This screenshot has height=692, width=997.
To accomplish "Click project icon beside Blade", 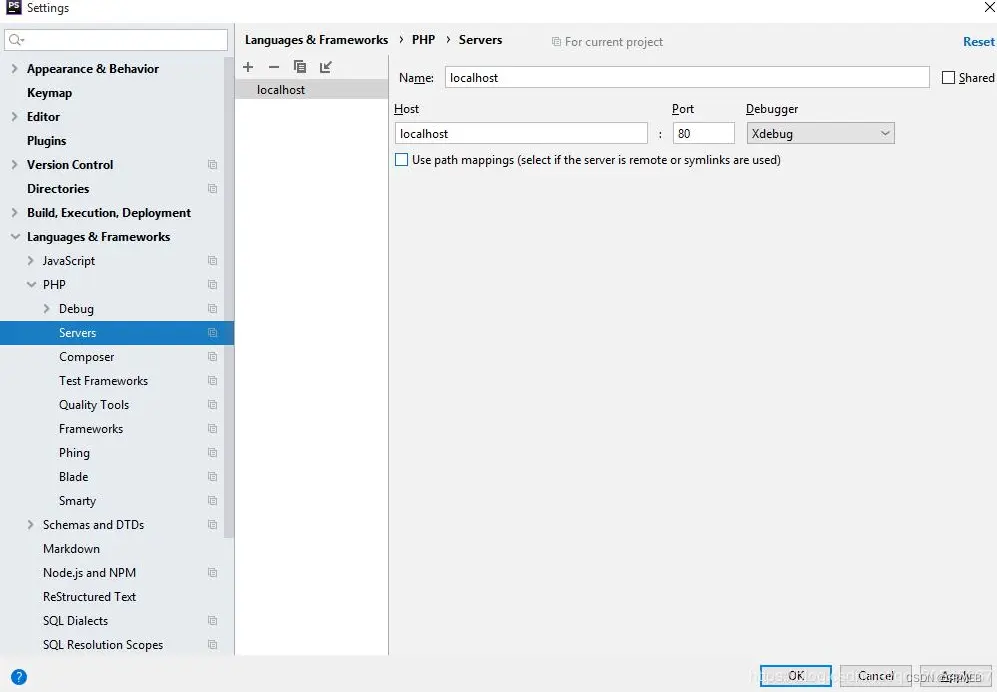I will (x=212, y=477).
